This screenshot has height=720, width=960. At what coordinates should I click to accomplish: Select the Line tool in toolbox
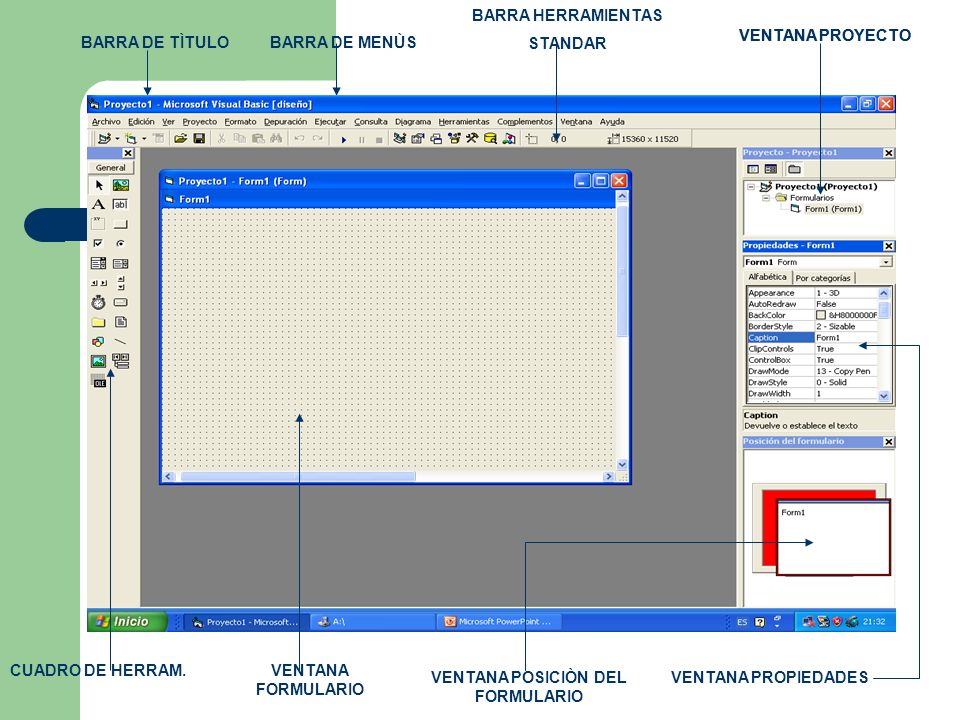[121, 342]
